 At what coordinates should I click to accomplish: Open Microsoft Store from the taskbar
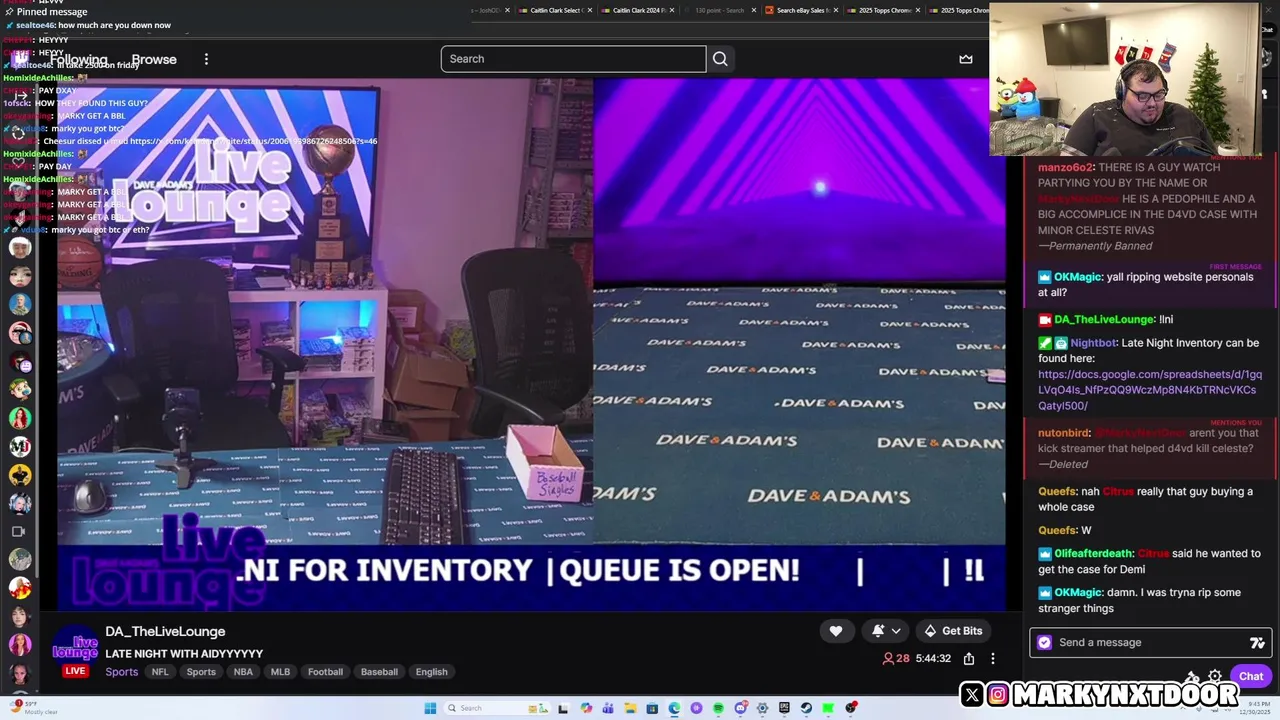(x=652, y=708)
